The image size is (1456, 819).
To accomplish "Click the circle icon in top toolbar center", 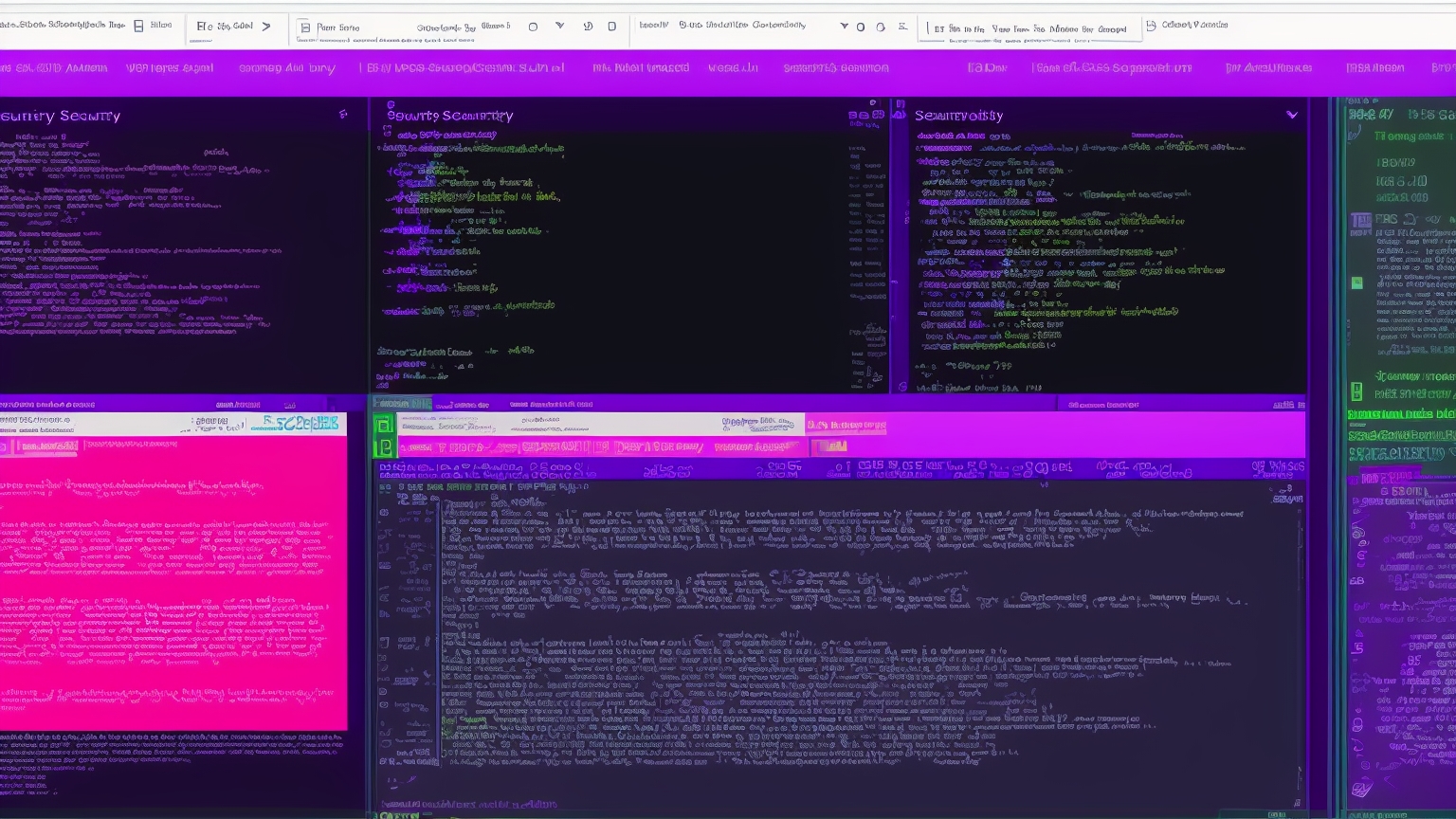I will click(533, 27).
